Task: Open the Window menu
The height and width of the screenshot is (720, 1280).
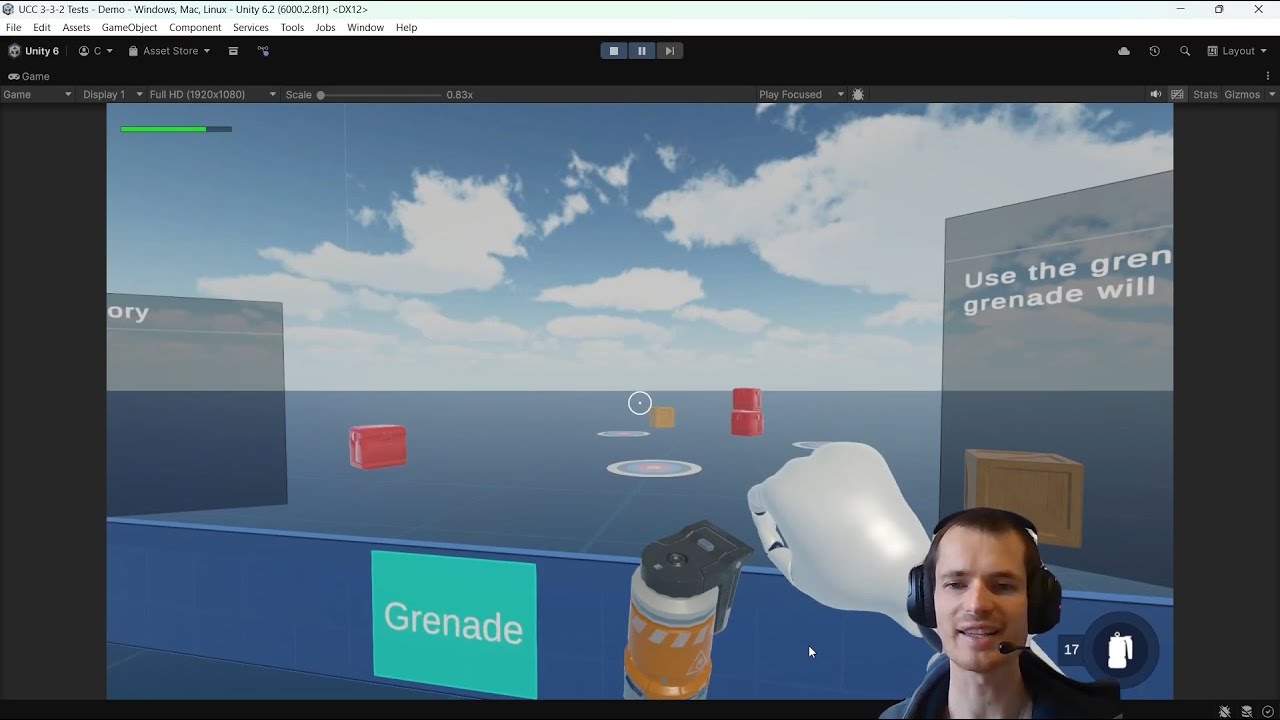Action: click(x=365, y=27)
